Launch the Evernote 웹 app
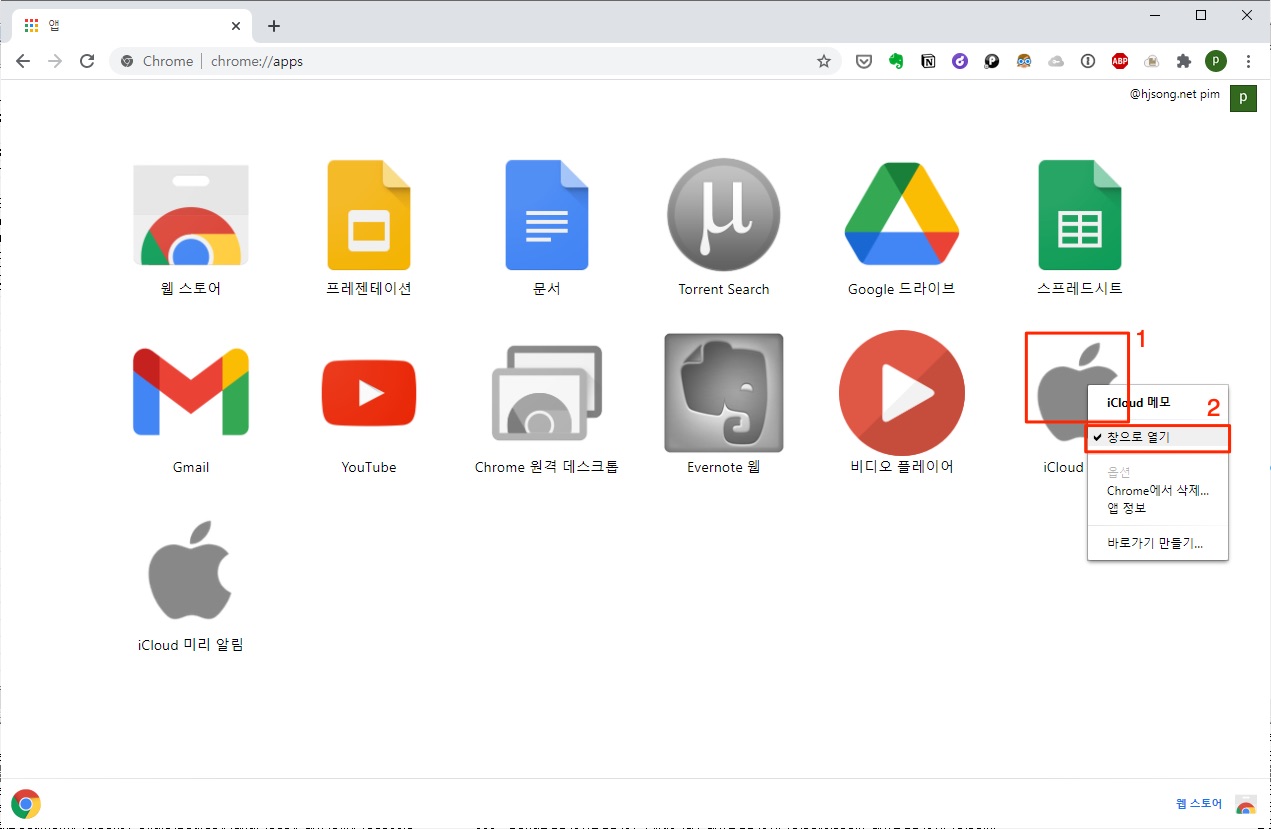 pos(724,393)
